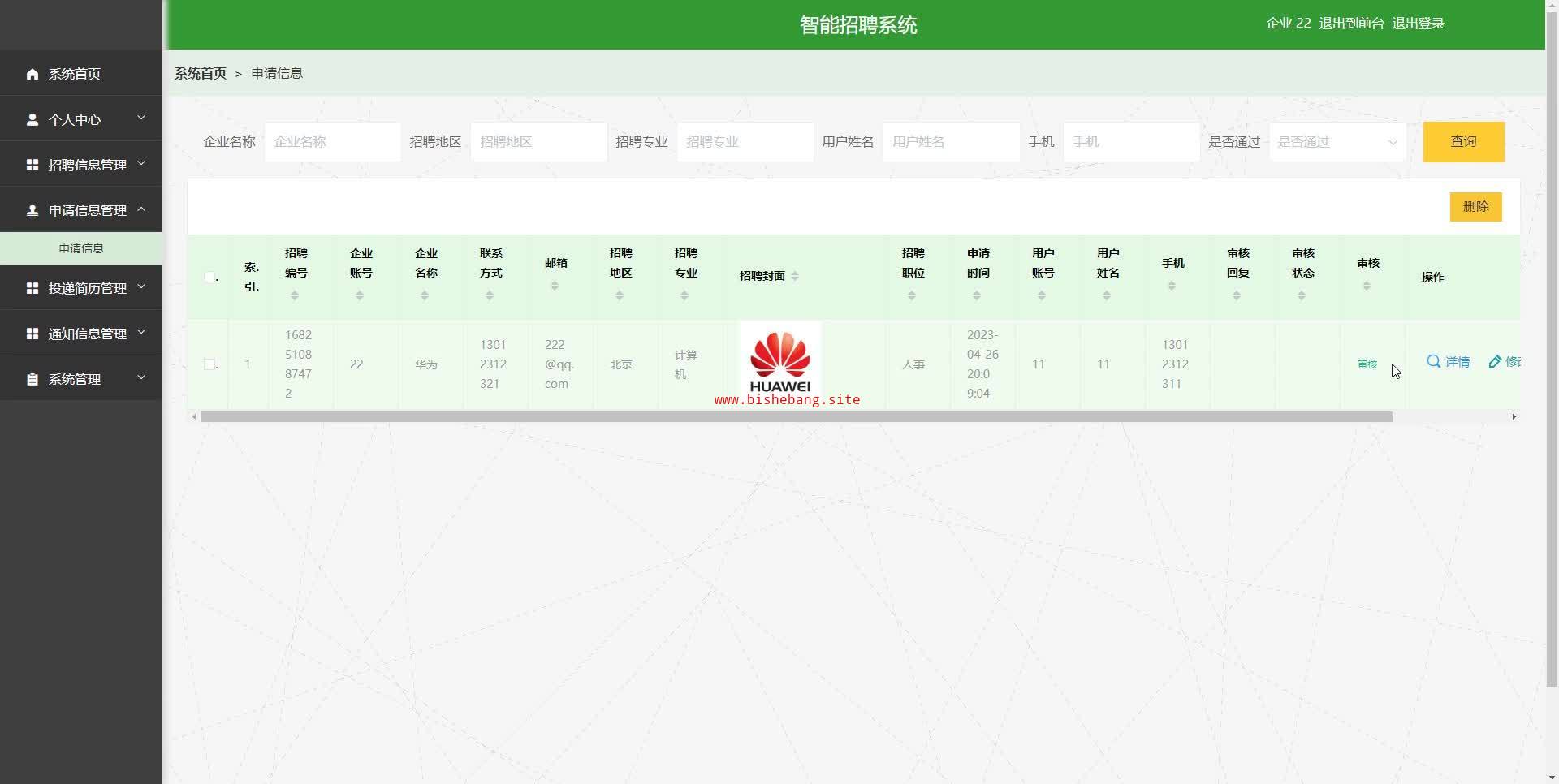Screen dimensions: 1559x784
Task: Check the checkbox for row 1
Action: (x=209, y=364)
